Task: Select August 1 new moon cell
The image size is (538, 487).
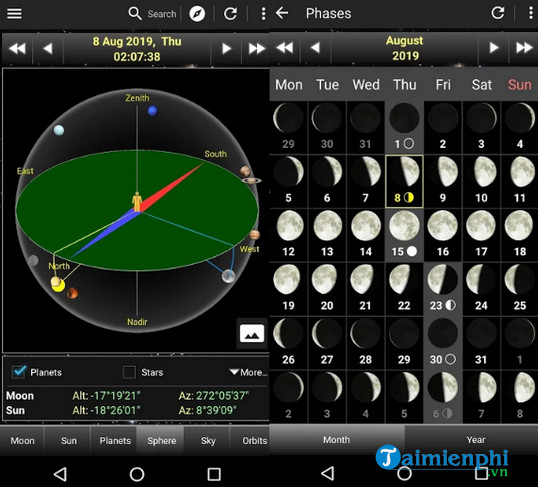Action: tap(404, 127)
